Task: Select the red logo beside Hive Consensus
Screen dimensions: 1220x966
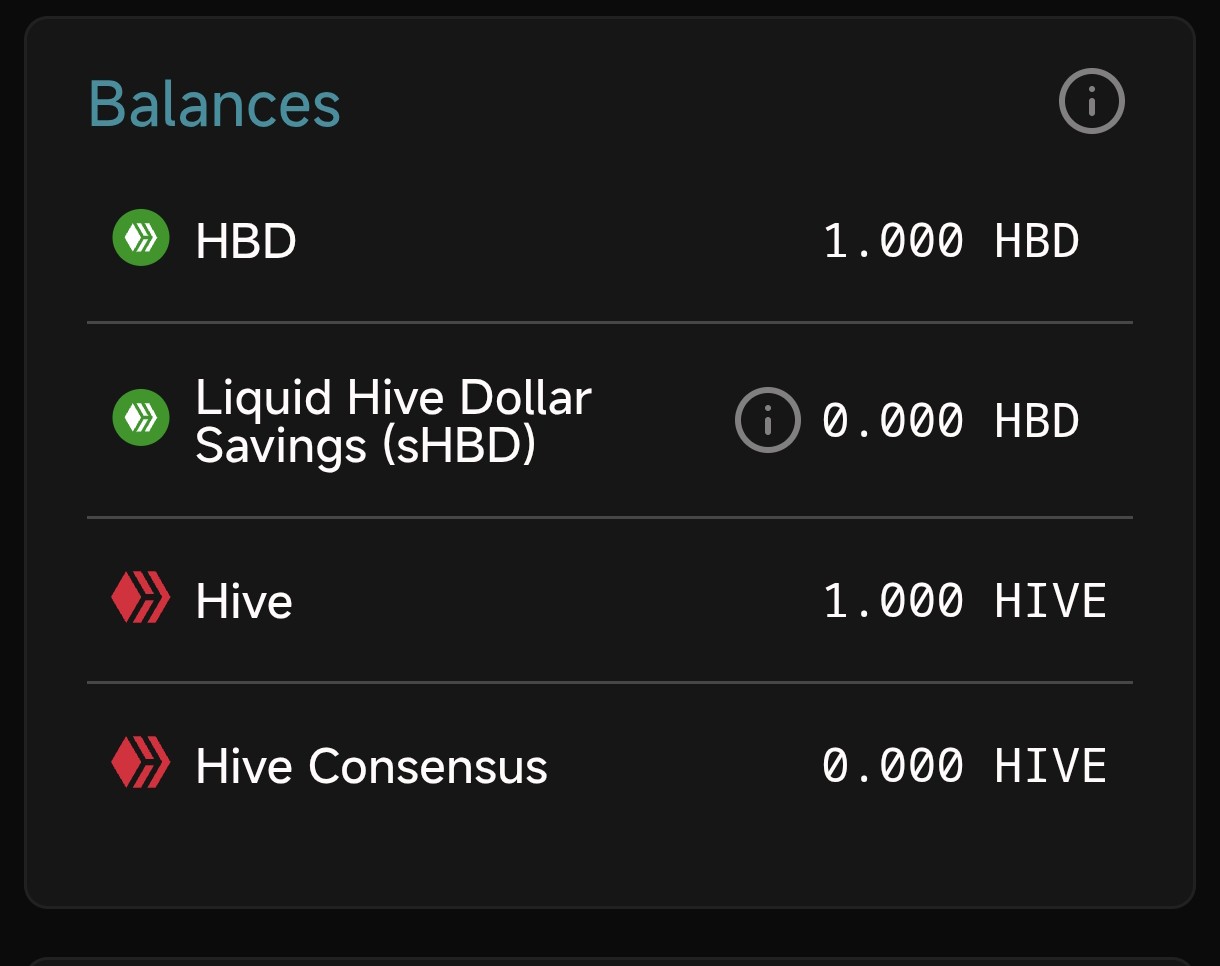Action: click(140, 762)
